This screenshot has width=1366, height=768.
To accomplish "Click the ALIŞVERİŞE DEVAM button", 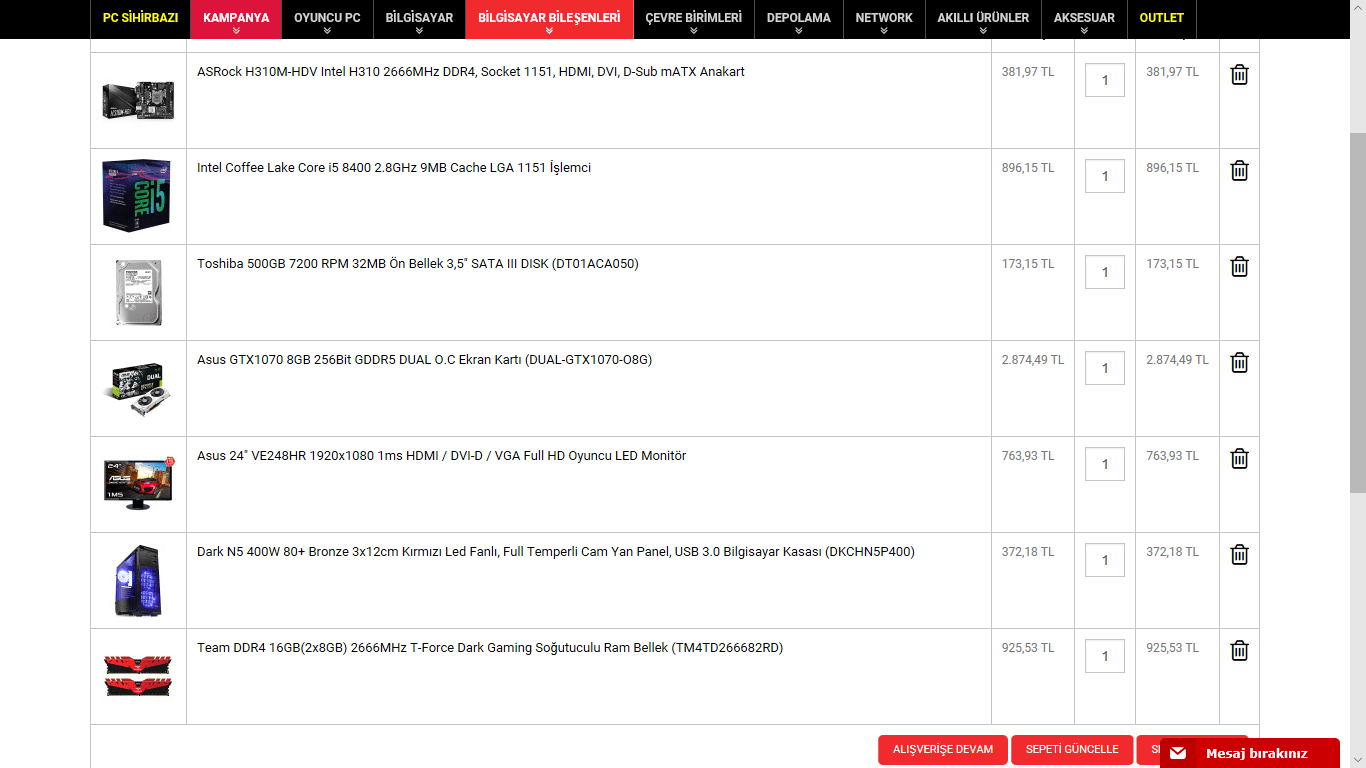I will (x=943, y=750).
